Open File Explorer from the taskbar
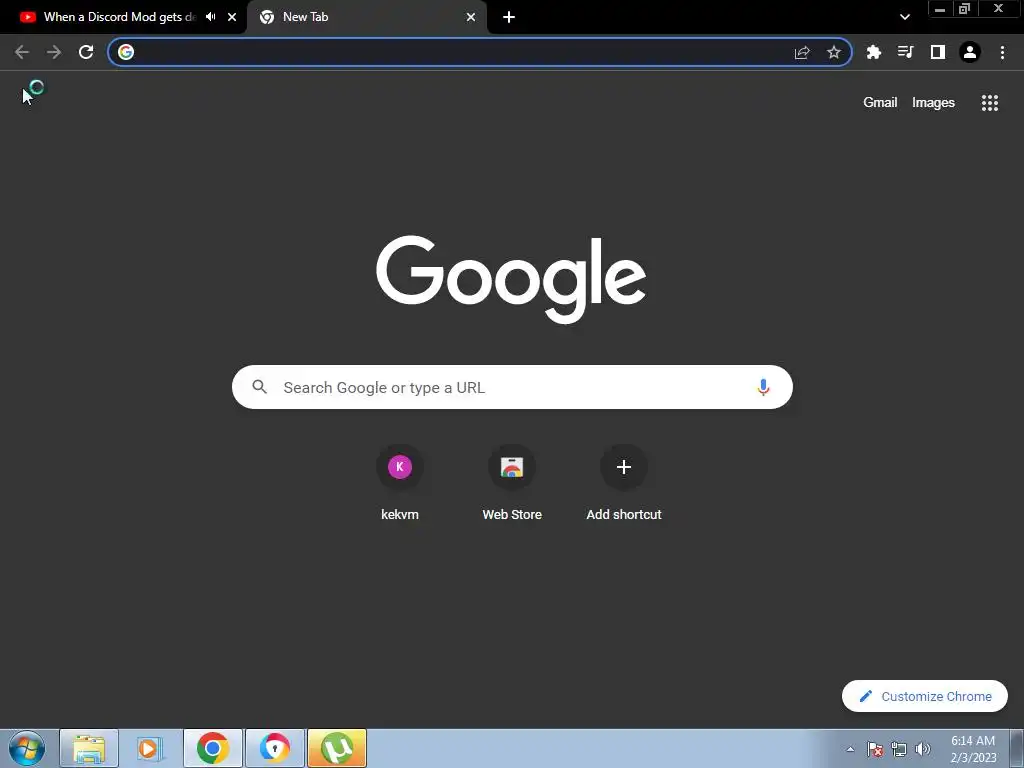This screenshot has height=768, width=1024. click(x=89, y=748)
